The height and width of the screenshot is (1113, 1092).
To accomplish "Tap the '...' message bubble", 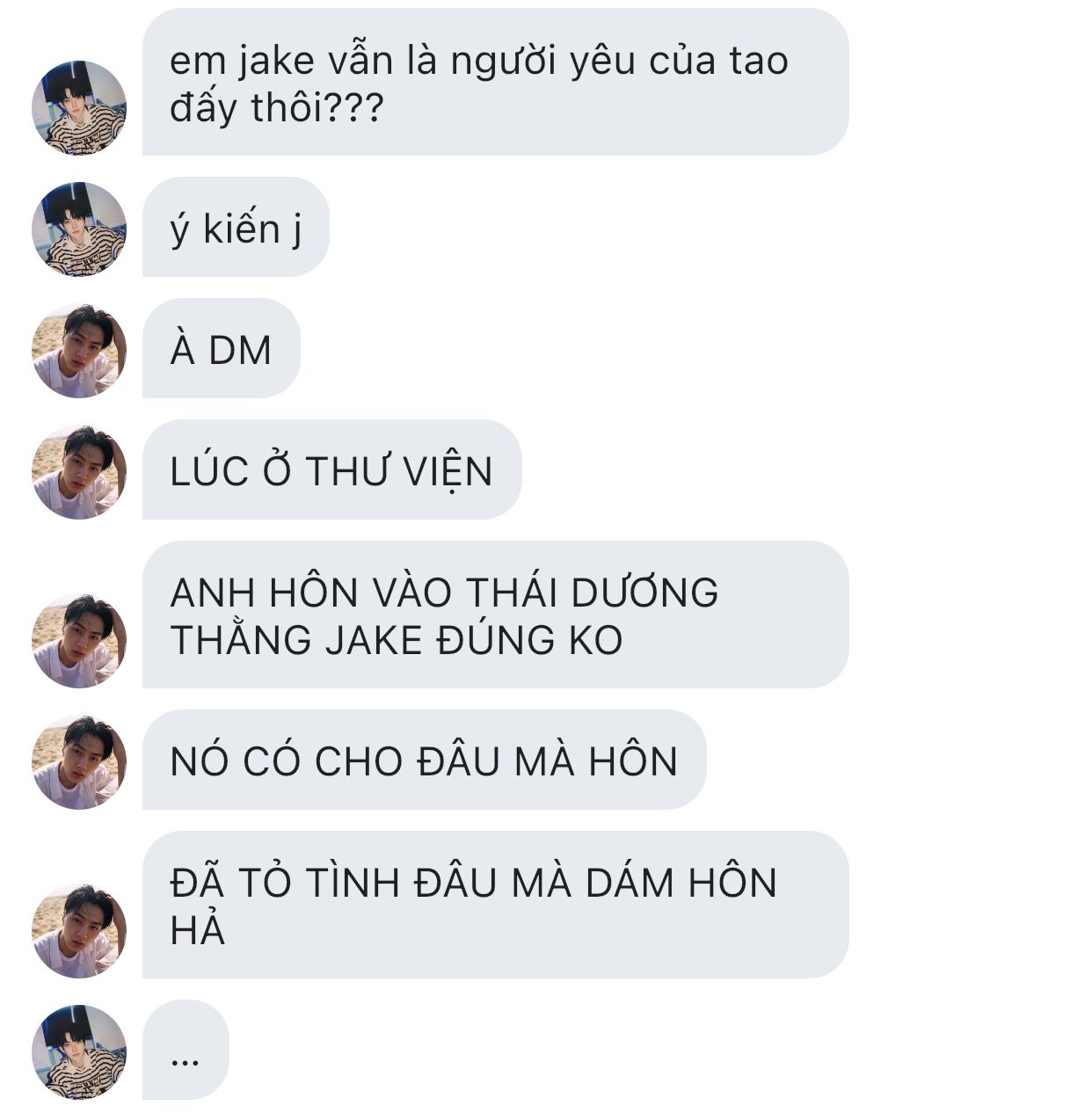I will [x=186, y=1050].
